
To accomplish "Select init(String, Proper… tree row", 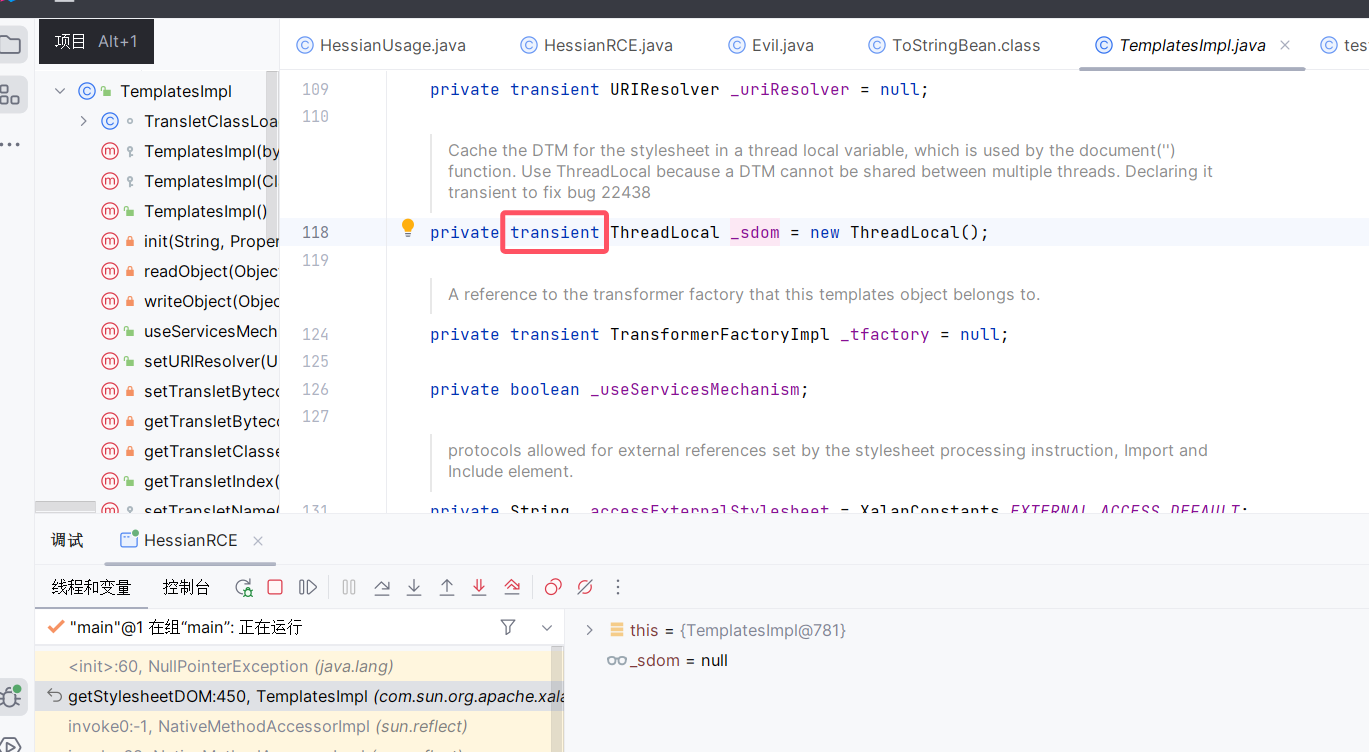I will pos(190,241).
